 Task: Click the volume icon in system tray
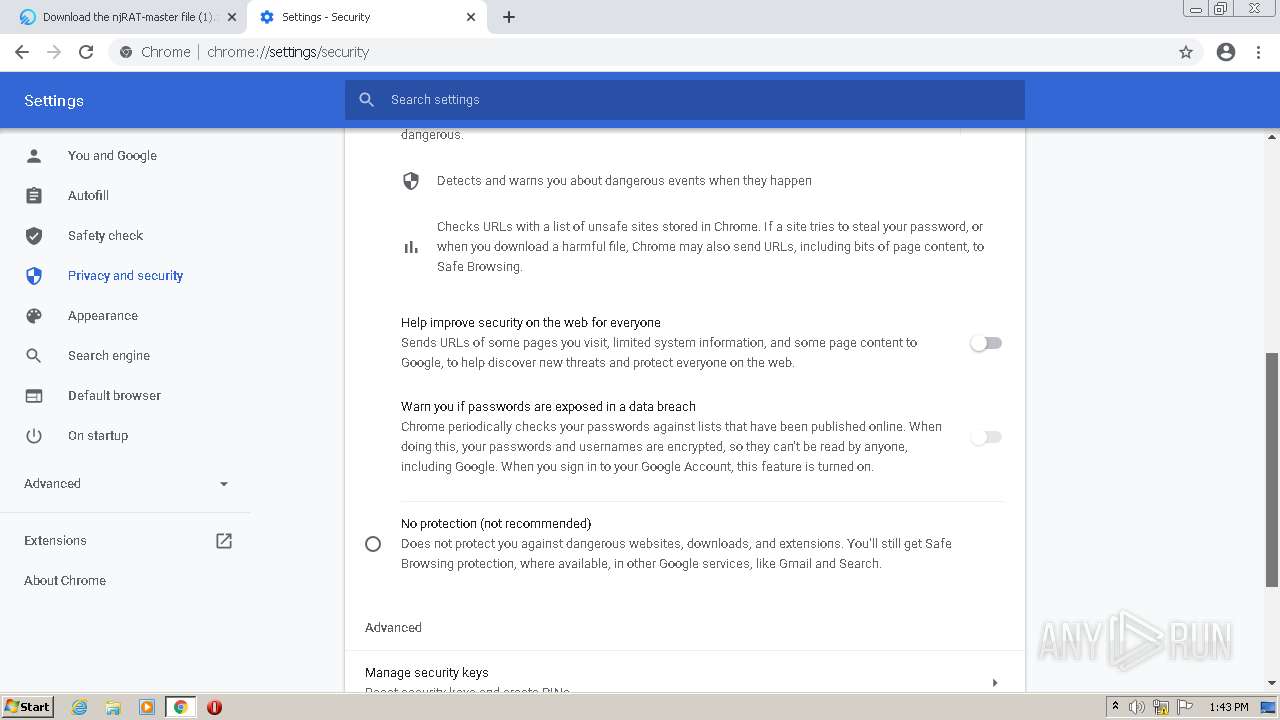coord(1137,707)
